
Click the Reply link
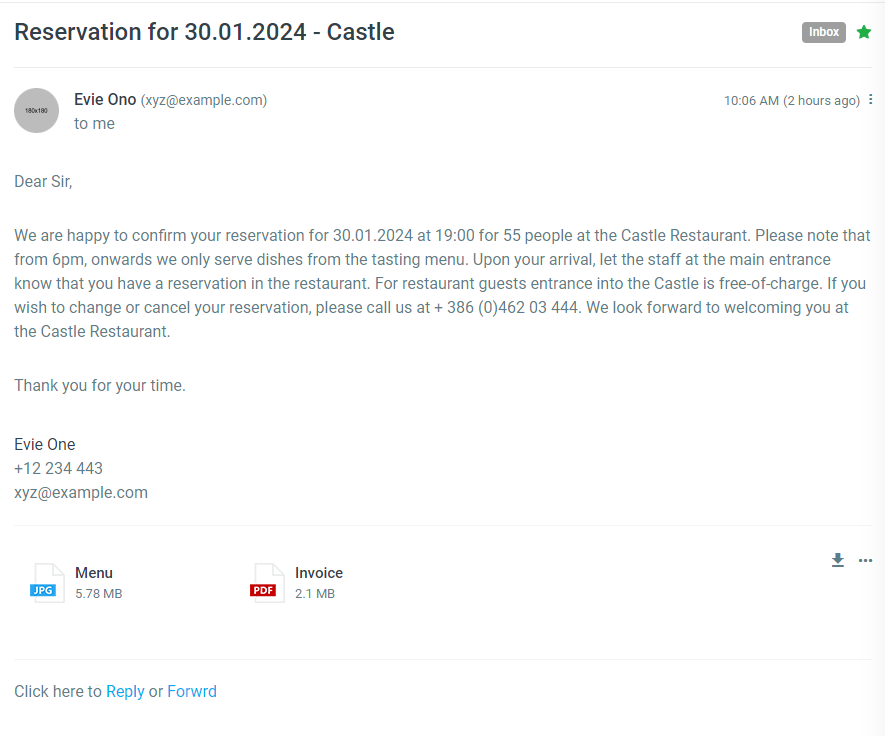pyautogui.click(x=125, y=691)
